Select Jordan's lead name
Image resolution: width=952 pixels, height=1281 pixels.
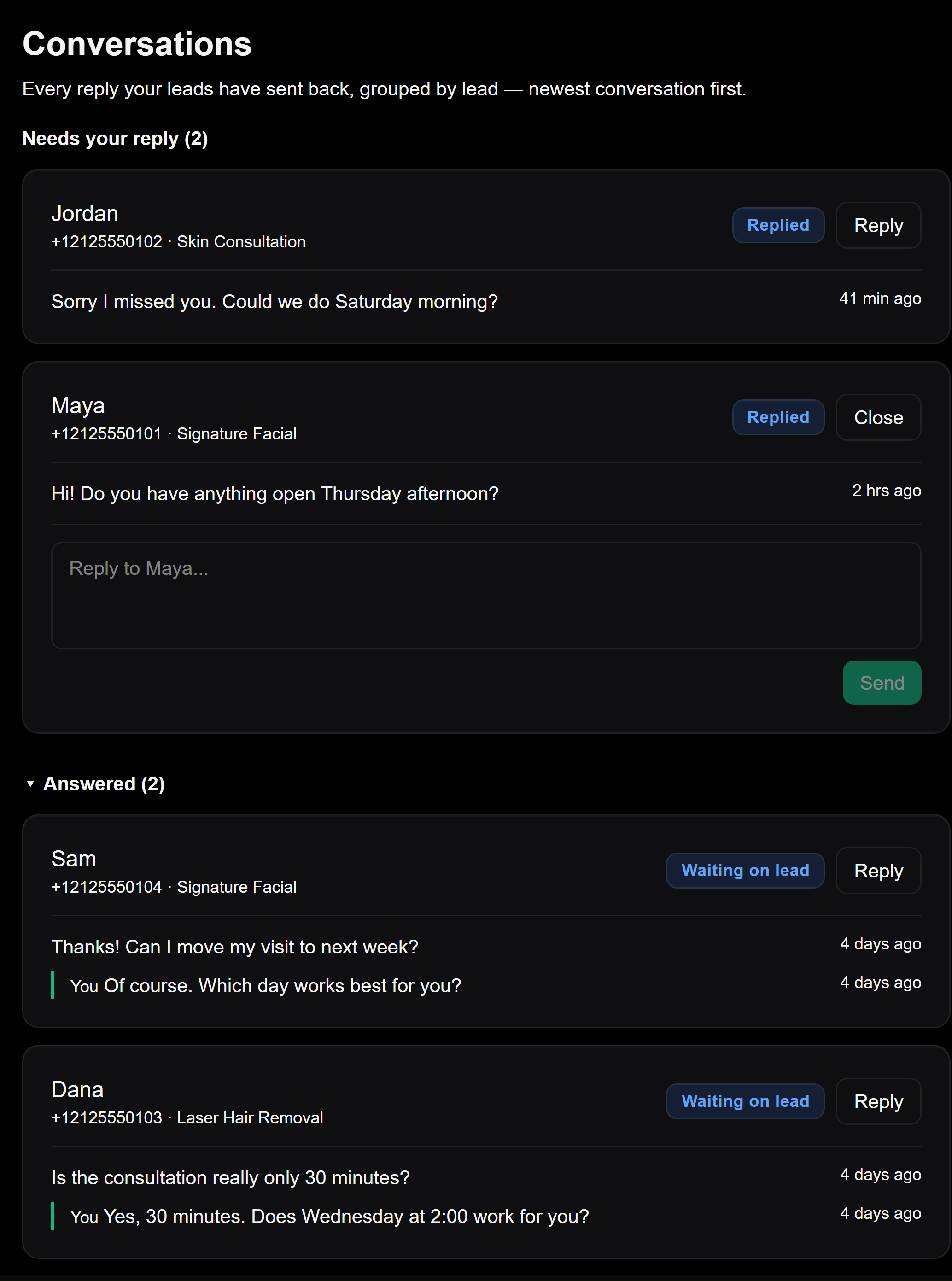pos(85,214)
